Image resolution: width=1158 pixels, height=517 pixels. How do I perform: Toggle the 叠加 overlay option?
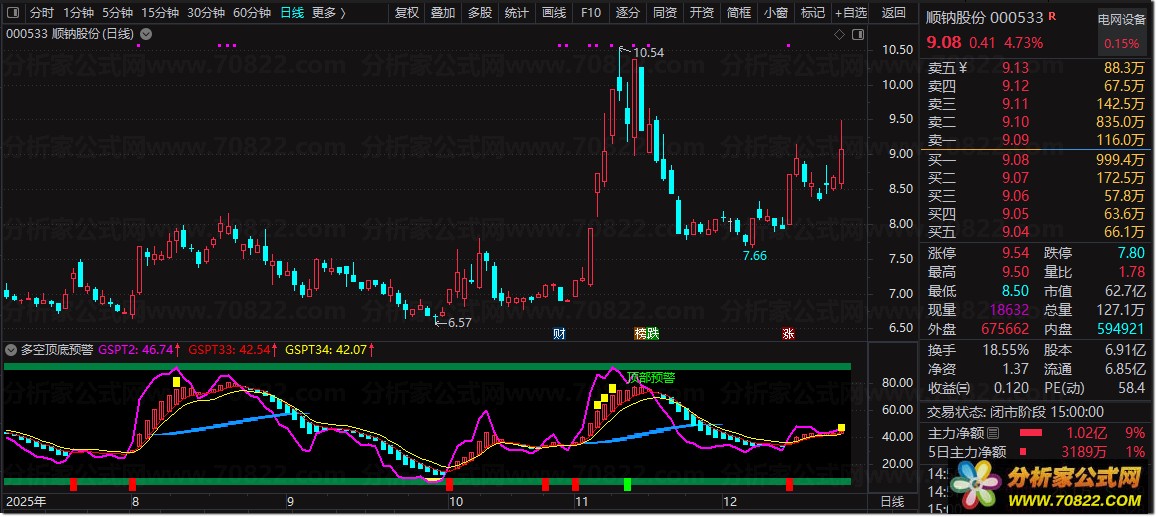(x=442, y=13)
